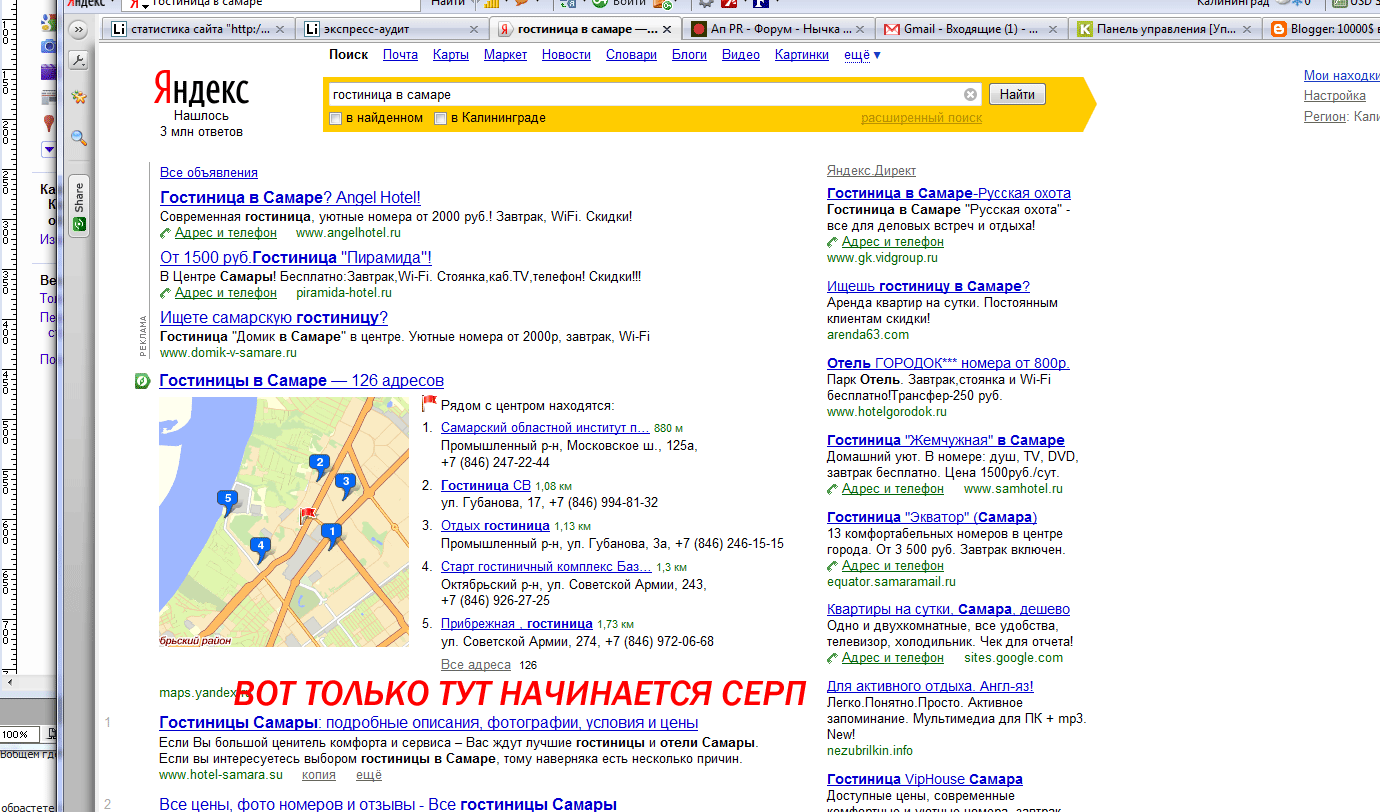
Task: Open the blue dropdown arrow in background window
Action: point(48,150)
